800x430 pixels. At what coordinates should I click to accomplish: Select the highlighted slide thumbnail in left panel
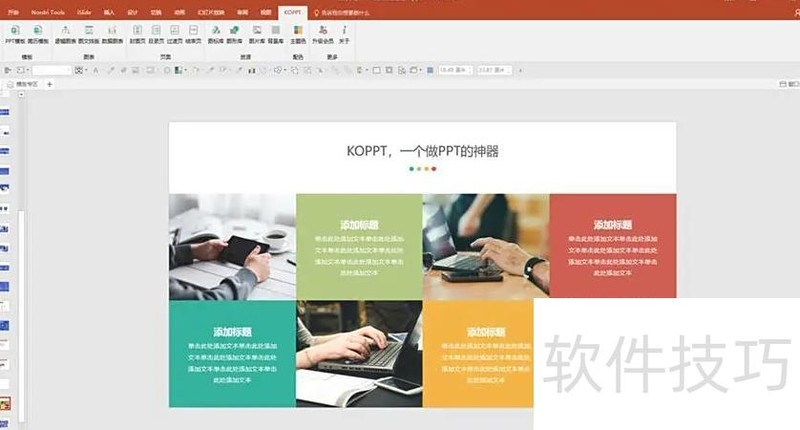(x=5, y=404)
